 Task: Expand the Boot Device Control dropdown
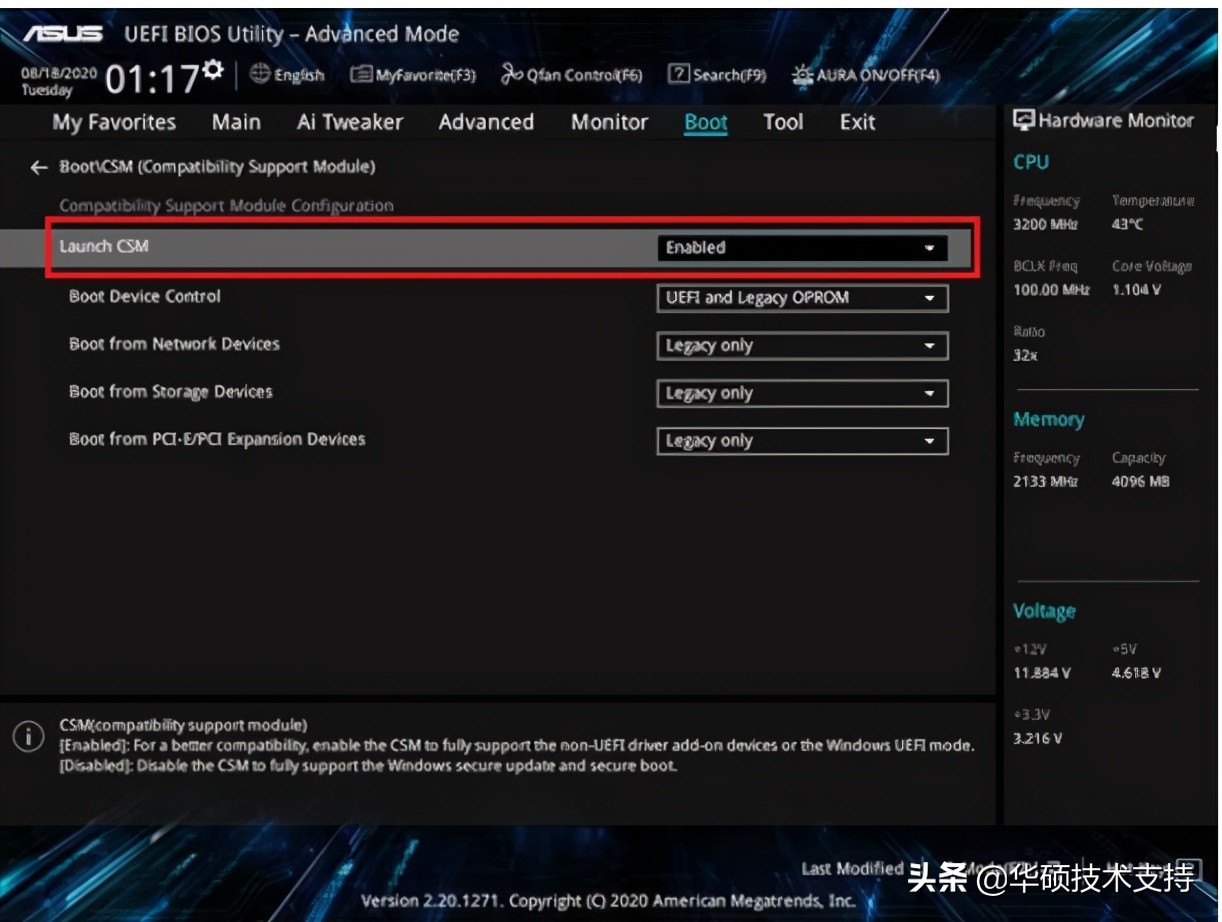802,298
